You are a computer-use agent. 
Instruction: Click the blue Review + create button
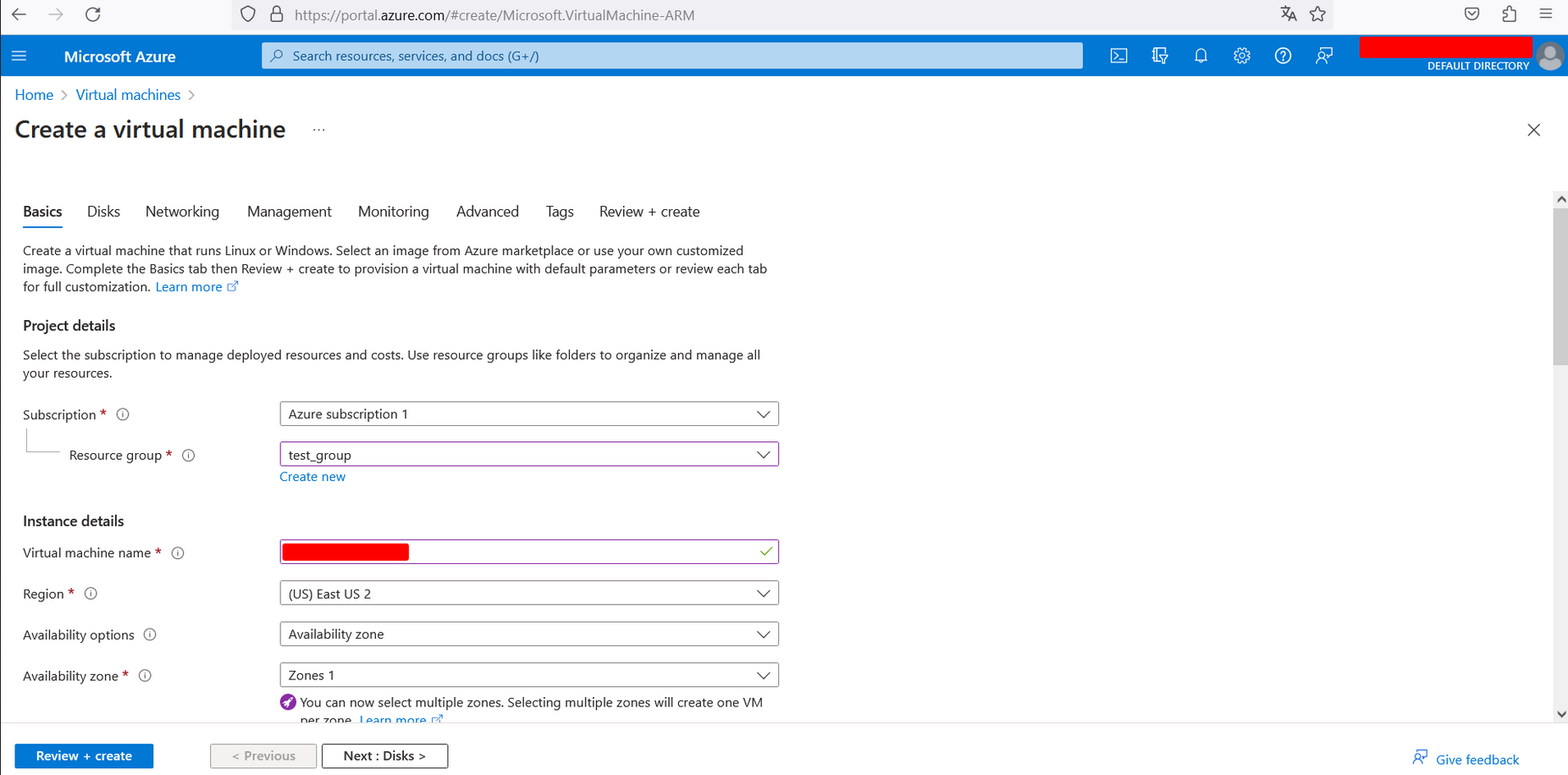(84, 756)
